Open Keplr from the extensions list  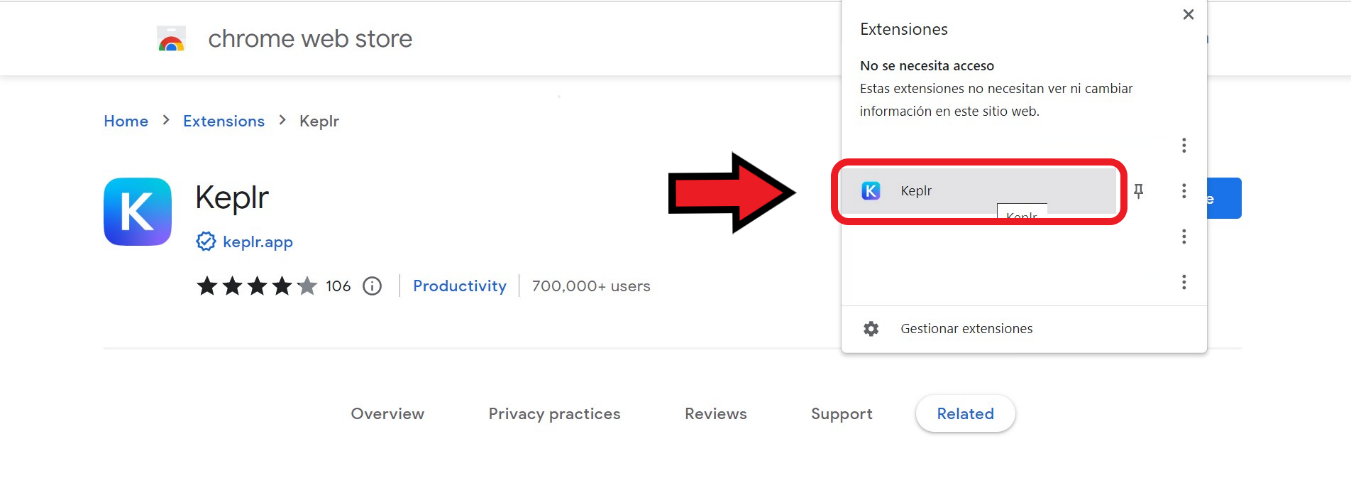(977, 190)
